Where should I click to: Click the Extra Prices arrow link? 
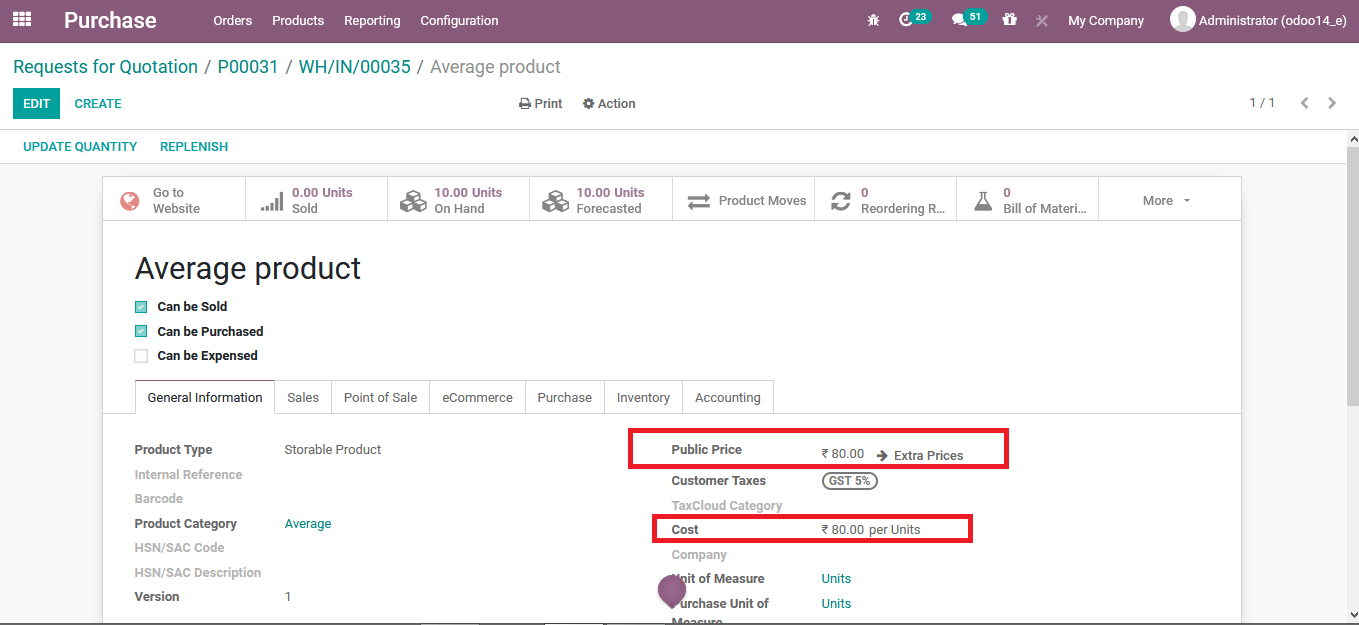click(x=920, y=455)
